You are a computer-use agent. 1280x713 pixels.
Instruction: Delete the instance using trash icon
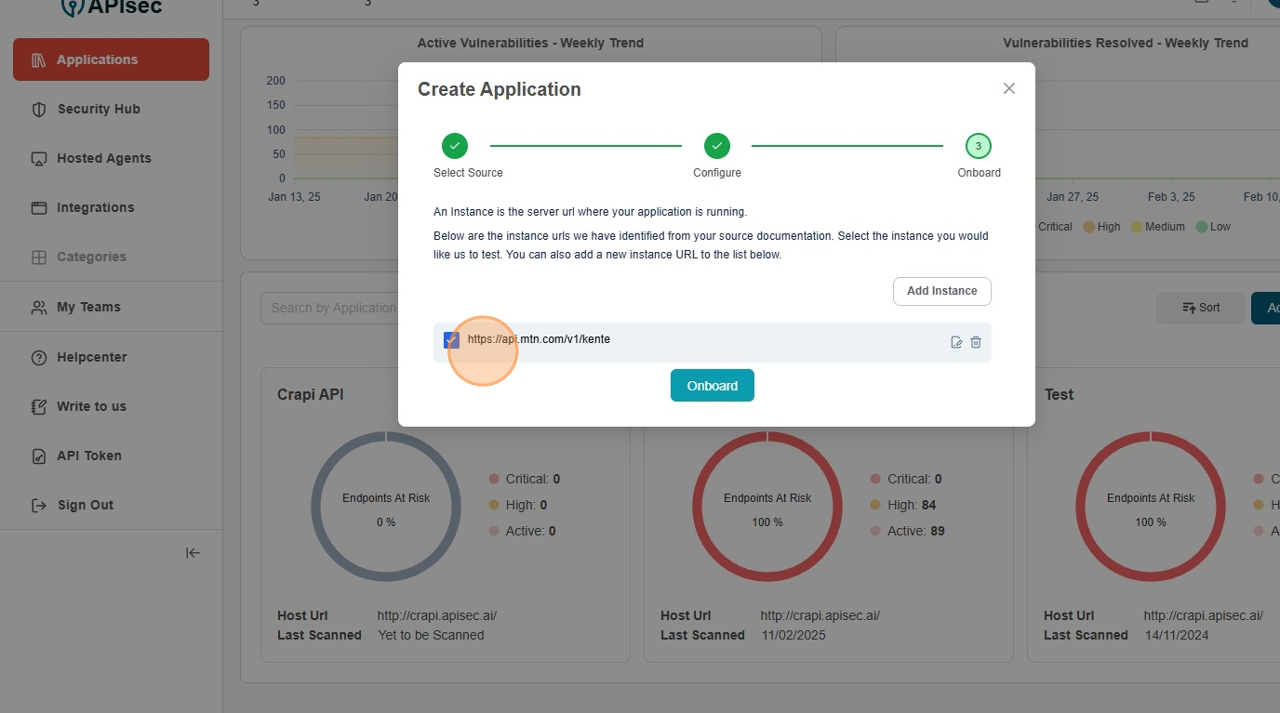976,342
